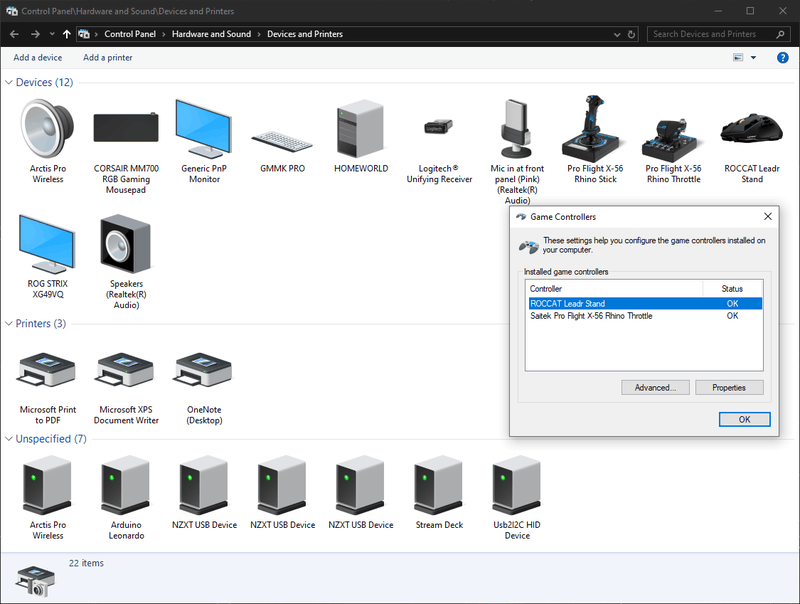The image size is (800, 604).
Task: Click the search magnifier icon
Action: 780,34
